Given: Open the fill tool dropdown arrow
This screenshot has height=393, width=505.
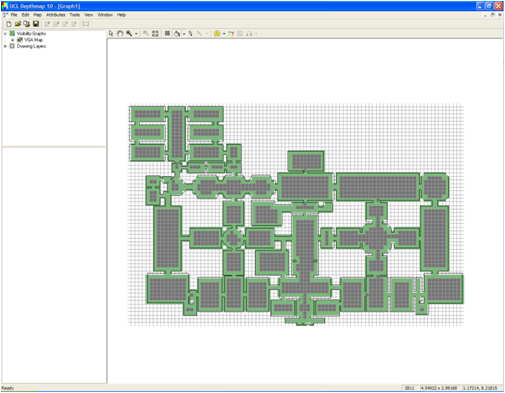Looking at the screenshot, I should pyautogui.click(x=184, y=34).
